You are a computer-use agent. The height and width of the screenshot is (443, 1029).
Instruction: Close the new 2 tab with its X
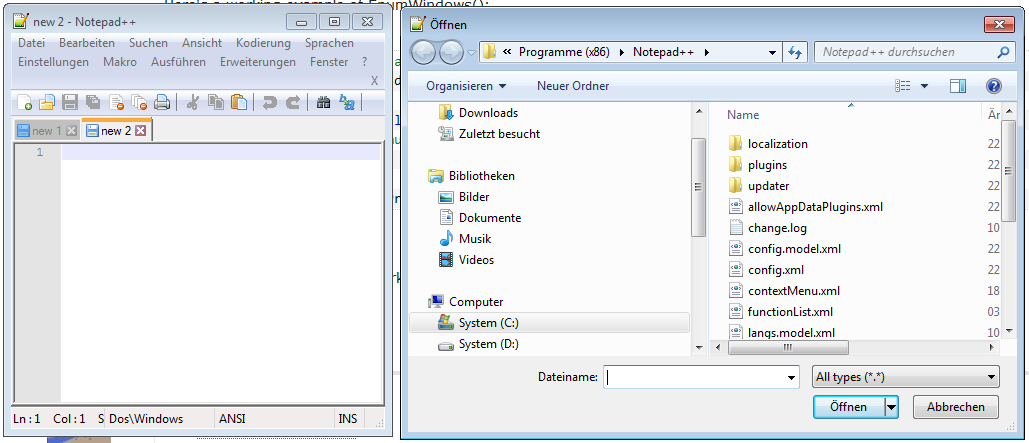coord(140,131)
